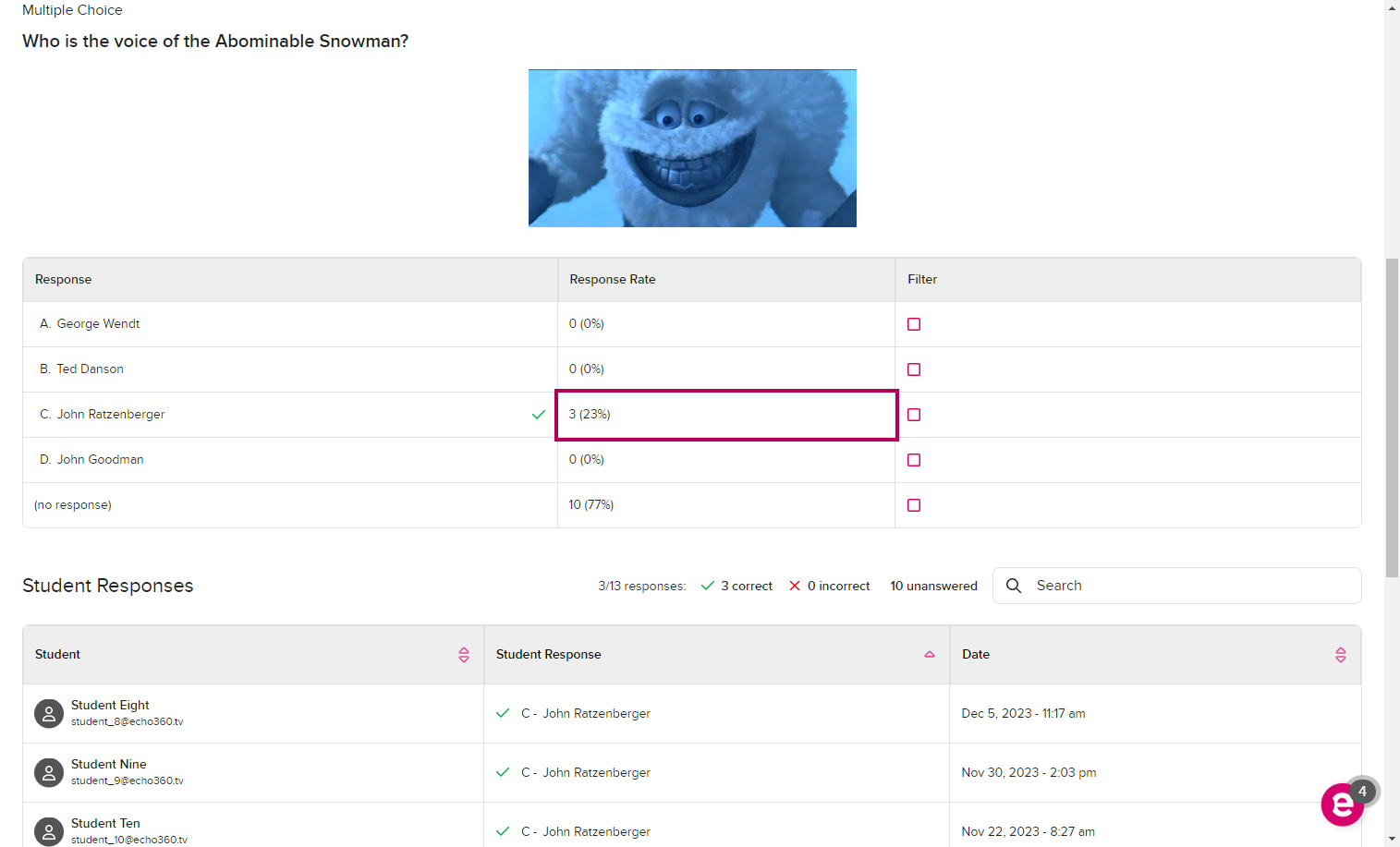Enable filter for George Wendt response
1400x847 pixels.
coord(914,324)
